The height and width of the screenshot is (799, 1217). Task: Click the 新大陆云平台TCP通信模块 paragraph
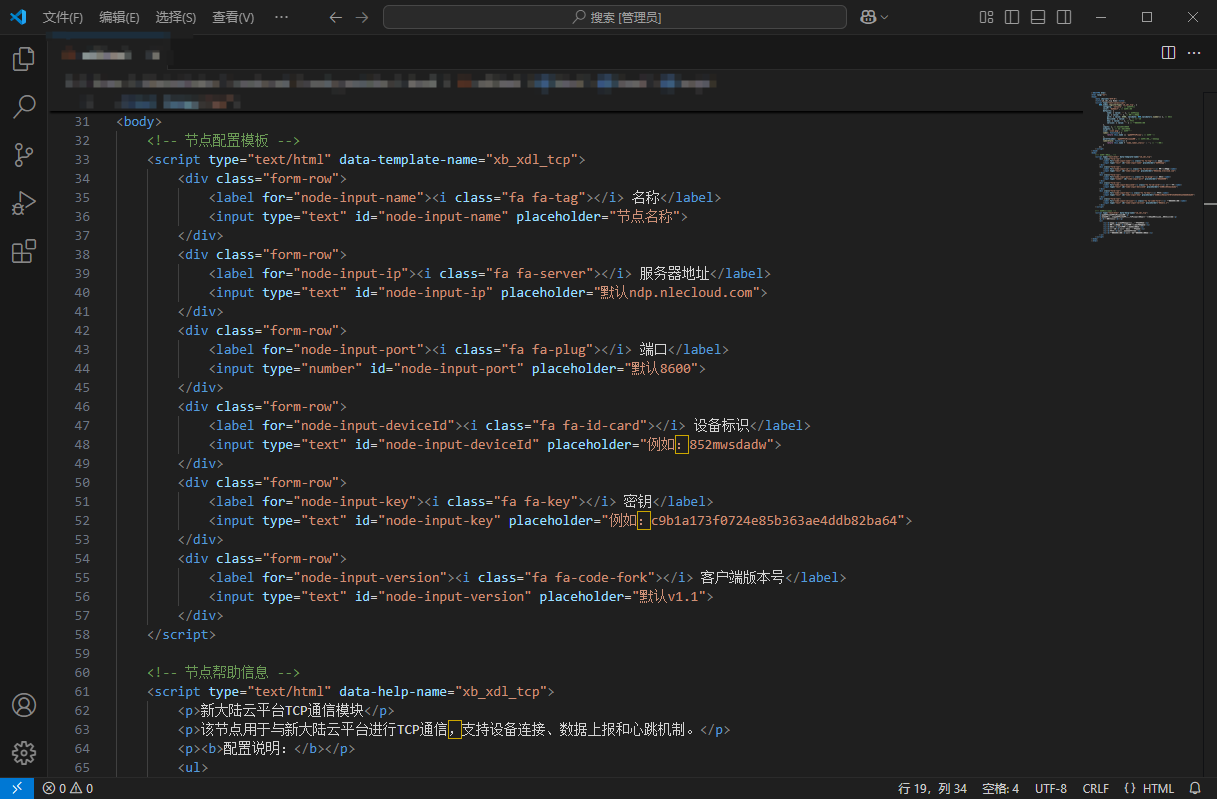pos(282,710)
